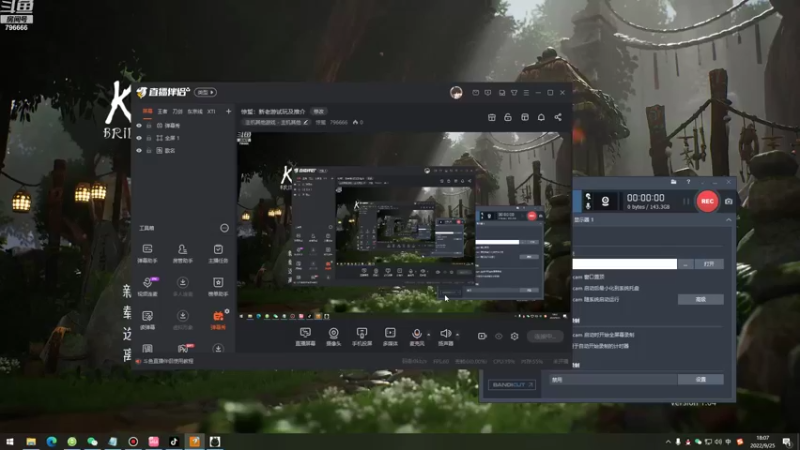Click Bandicam pause recording icon
Image resolution: width=800 pixels, height=450 pixels.
point(686,202)
